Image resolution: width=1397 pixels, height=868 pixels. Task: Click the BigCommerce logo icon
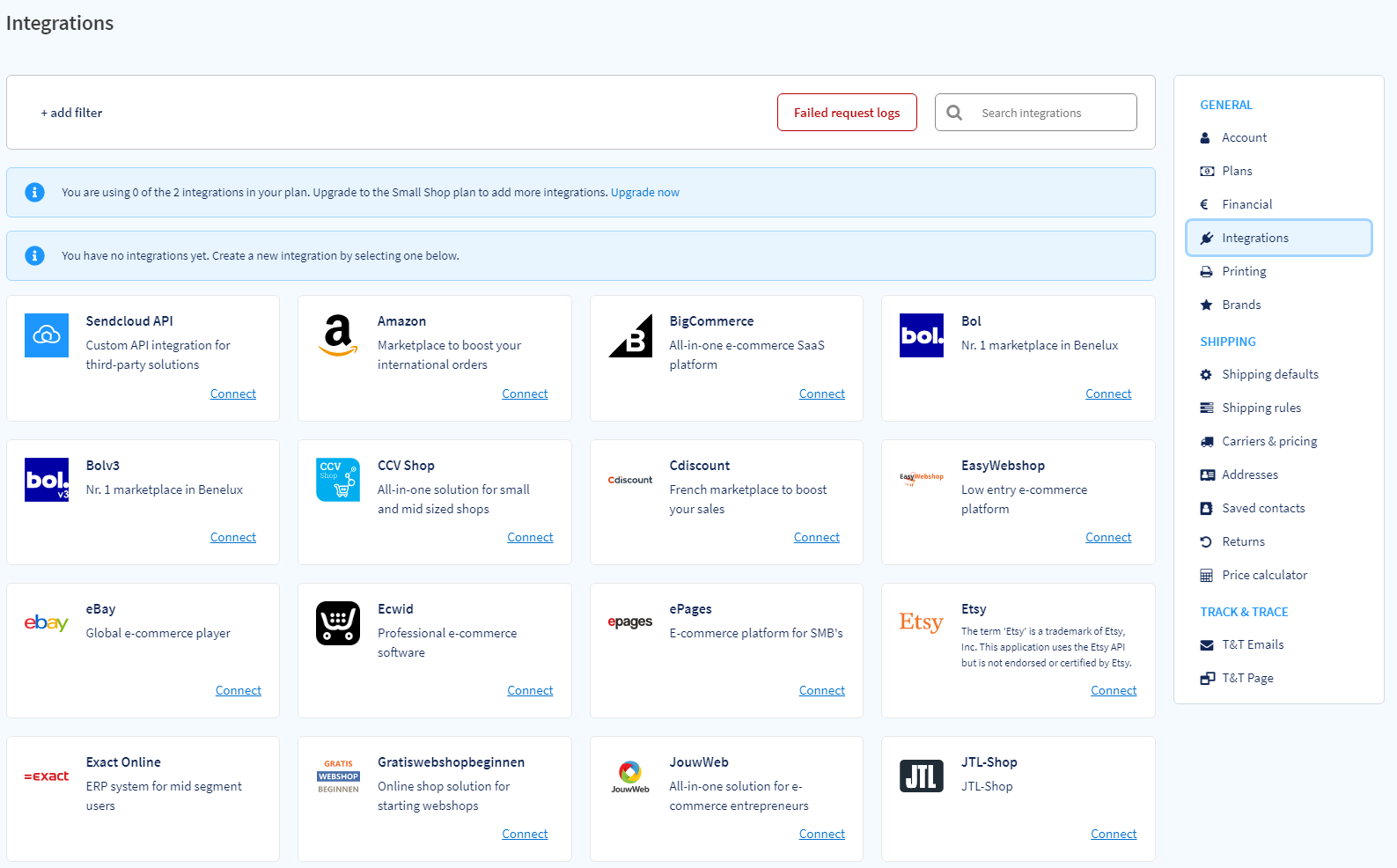[x=630, y=335]
